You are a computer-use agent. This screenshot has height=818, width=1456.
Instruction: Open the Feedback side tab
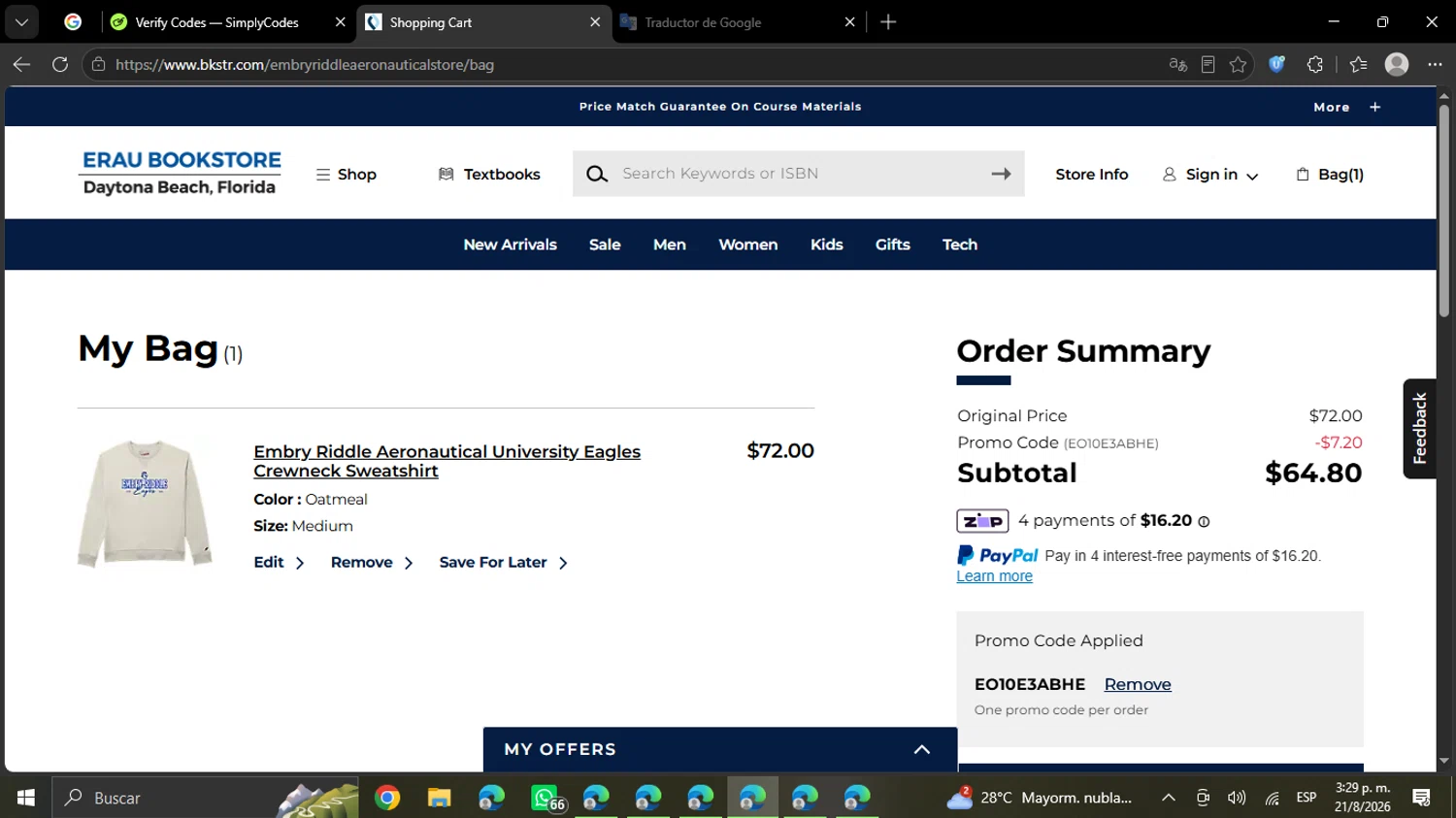tap(1419, 428)
